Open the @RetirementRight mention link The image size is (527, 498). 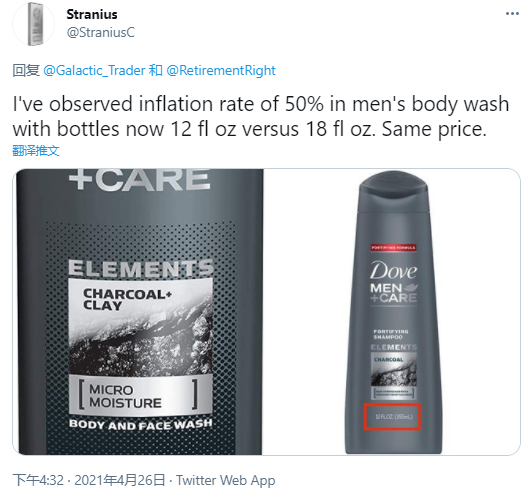[x=221, y=71]
